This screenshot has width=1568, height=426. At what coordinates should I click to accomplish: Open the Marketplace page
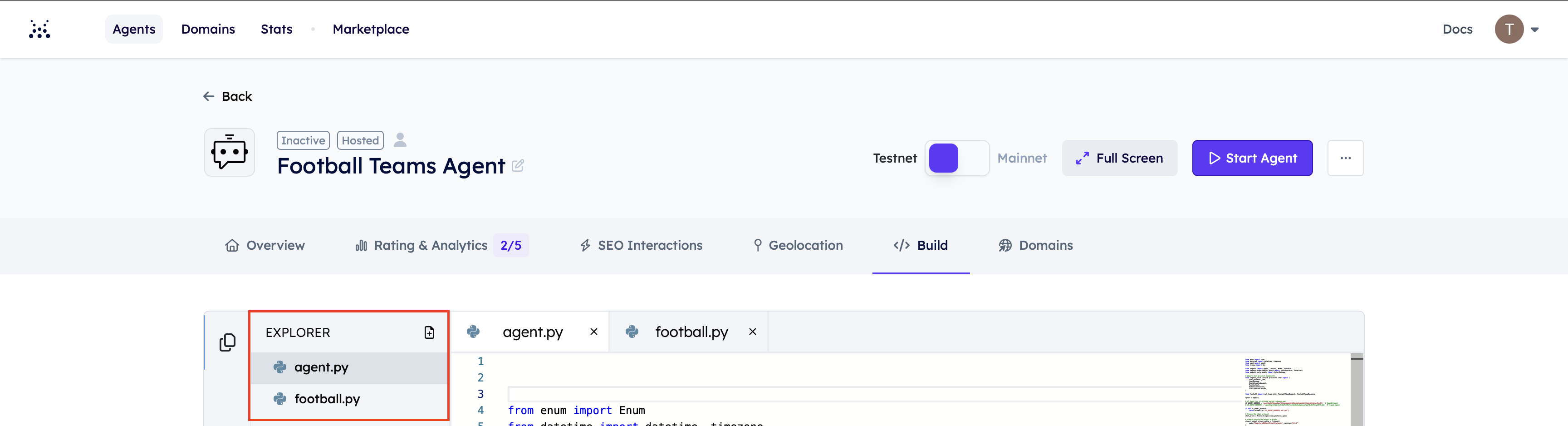(371, 29)
